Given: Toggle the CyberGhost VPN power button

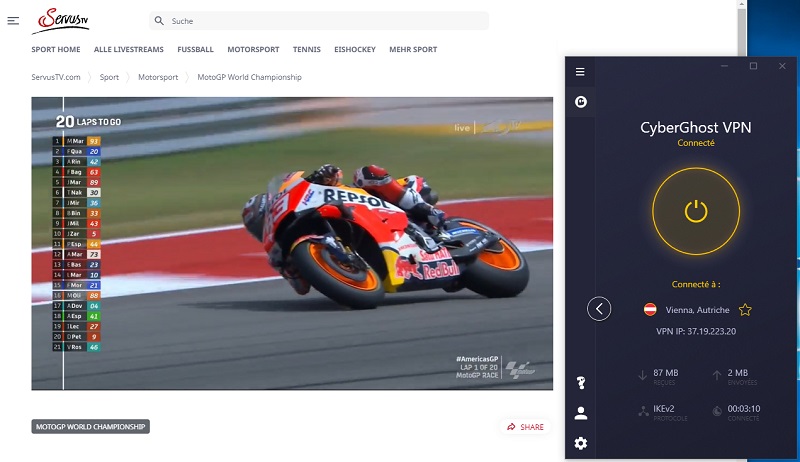Looking at the screenshot, I should tap(696, 211).
